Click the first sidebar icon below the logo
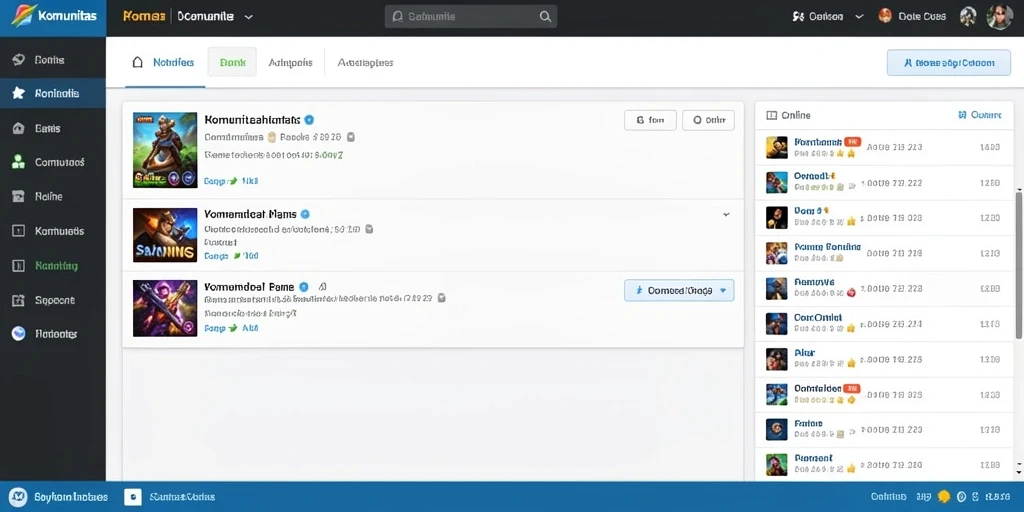 coord(18,60)
